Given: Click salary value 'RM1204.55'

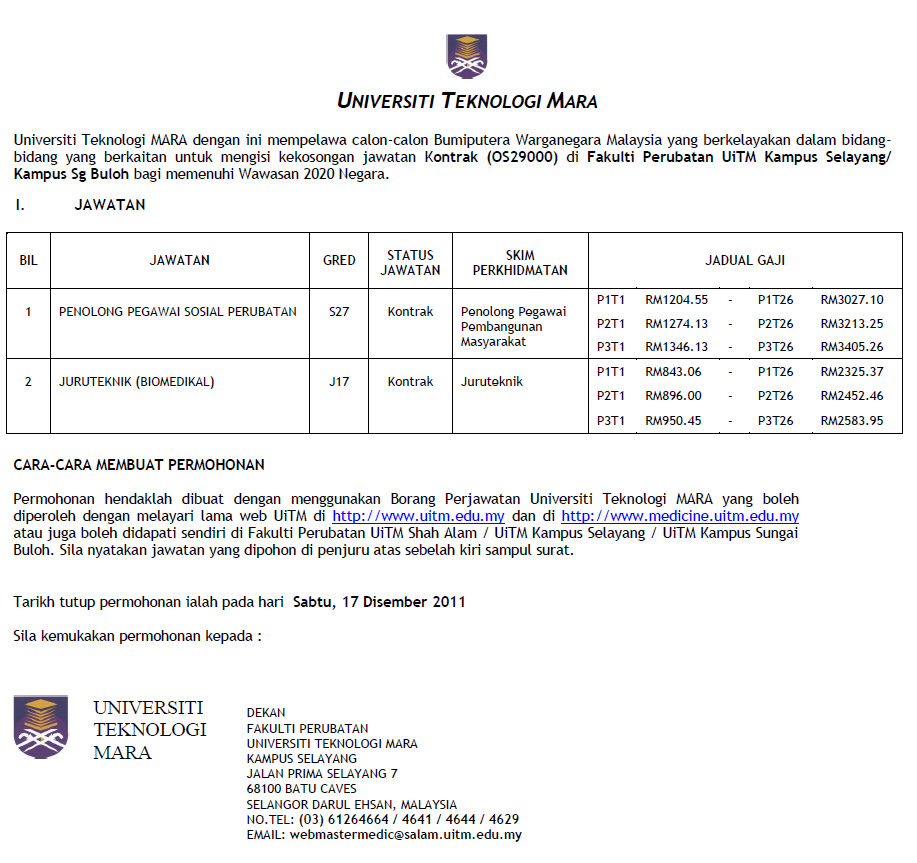Looking at the screenshot, I should 677,300.
